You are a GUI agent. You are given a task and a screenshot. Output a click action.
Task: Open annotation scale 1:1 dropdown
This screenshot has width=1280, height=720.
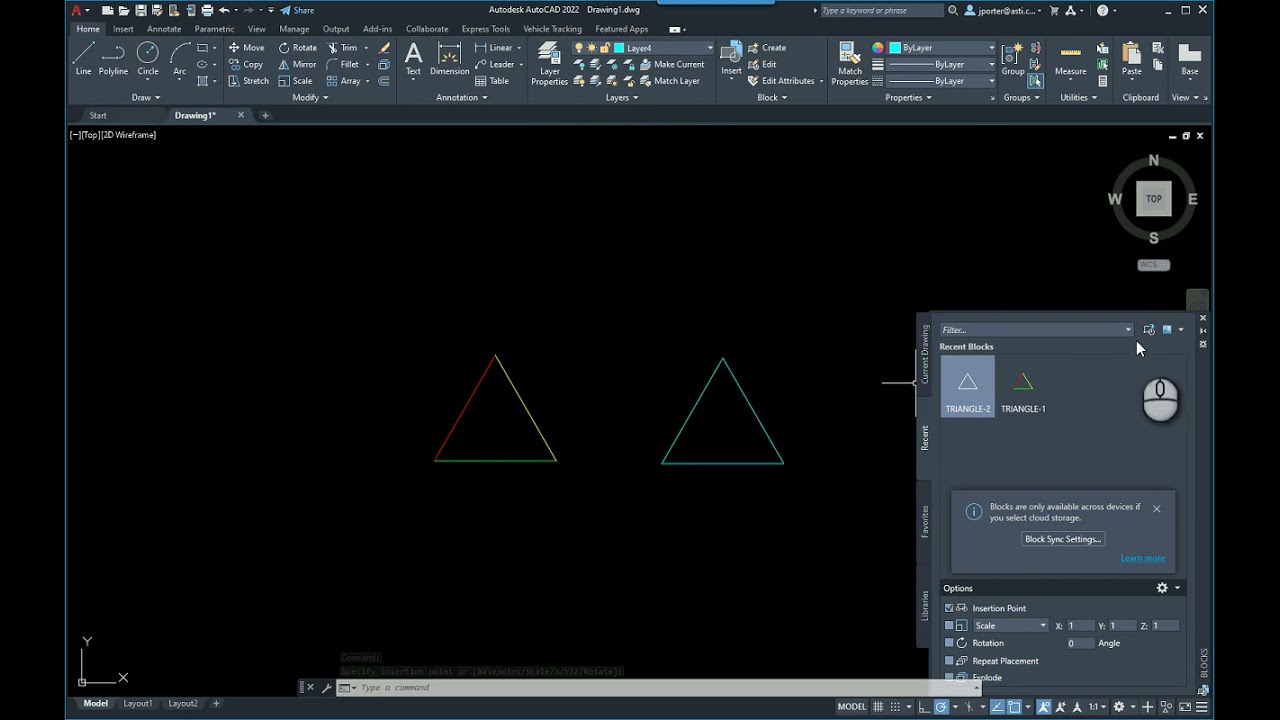[x=1098, y=707]
